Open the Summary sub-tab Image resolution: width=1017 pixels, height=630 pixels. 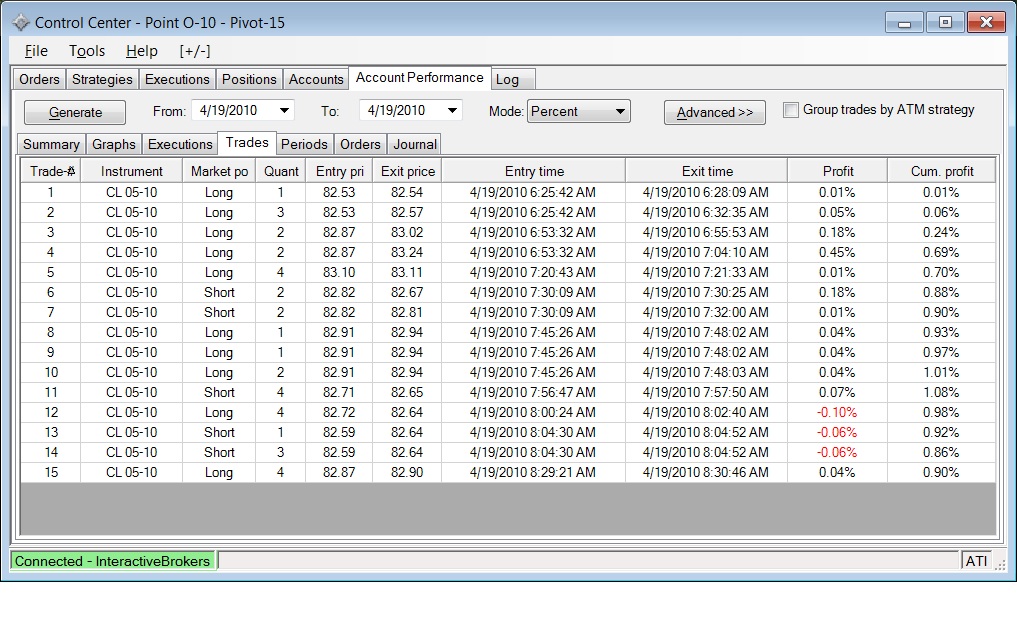[51, 144]
